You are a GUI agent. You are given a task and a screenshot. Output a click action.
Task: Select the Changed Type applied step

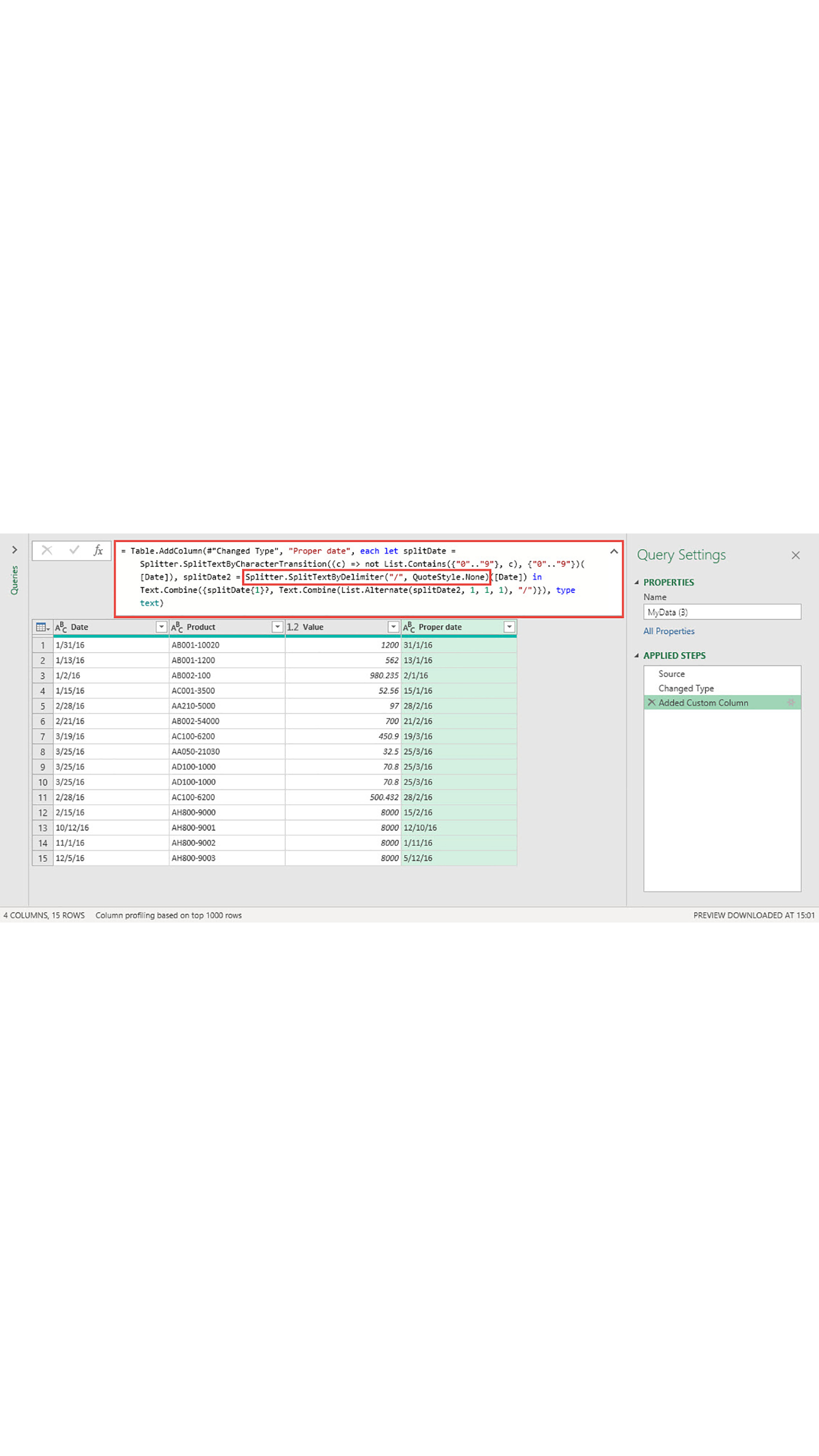click(x=685, y=689)
